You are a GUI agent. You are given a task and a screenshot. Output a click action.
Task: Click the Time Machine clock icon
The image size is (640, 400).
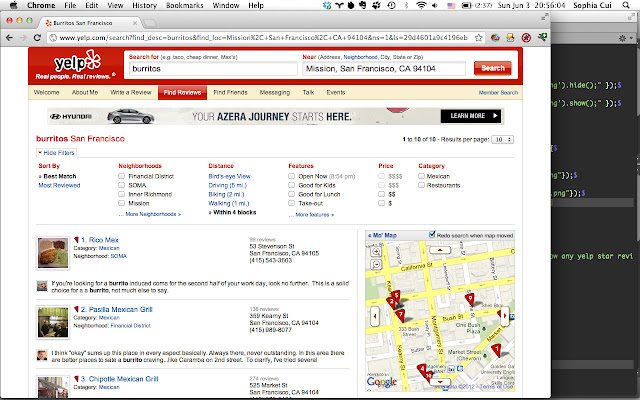pos(391,5)
